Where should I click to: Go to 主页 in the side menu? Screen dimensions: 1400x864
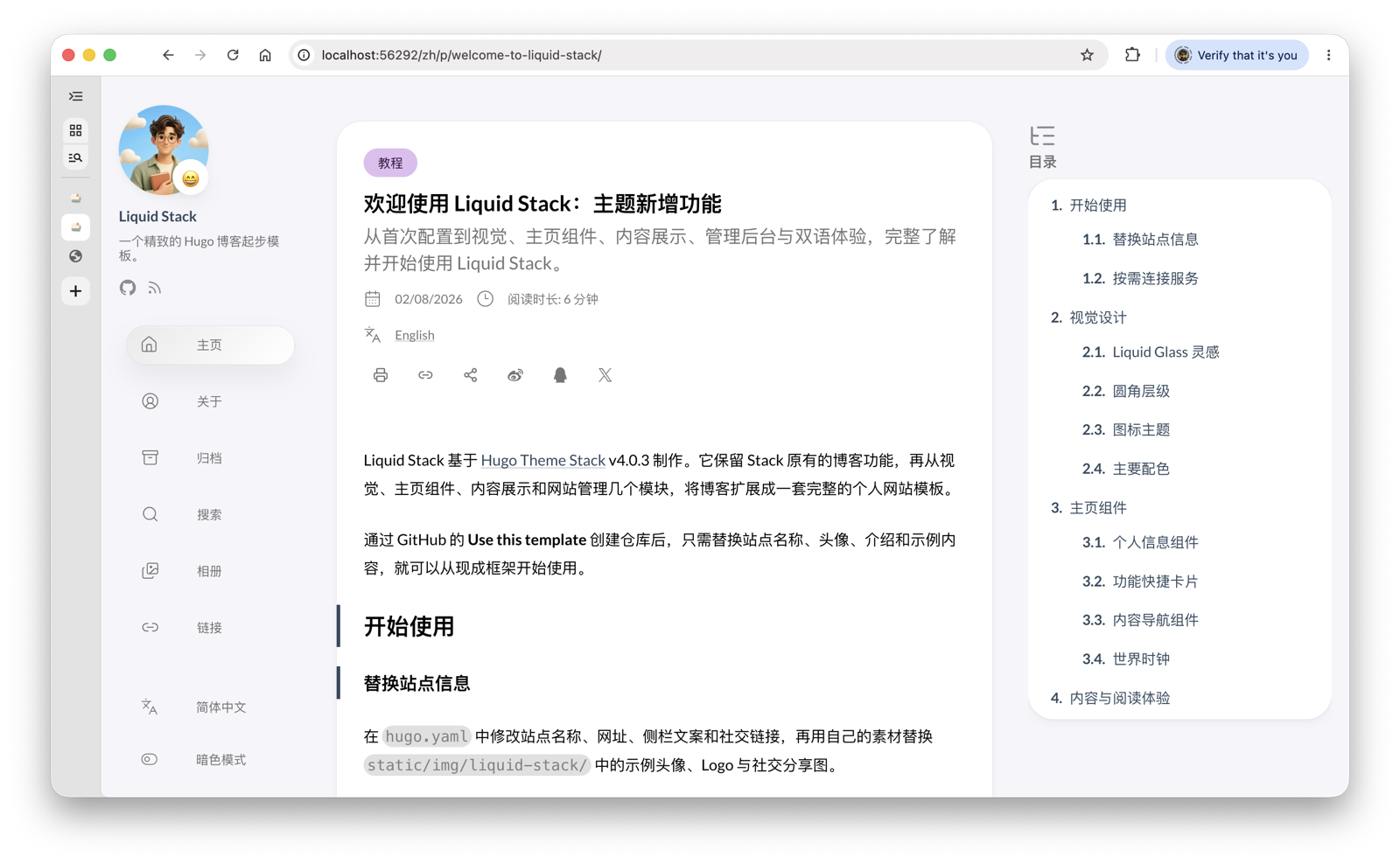click(210, 345)
